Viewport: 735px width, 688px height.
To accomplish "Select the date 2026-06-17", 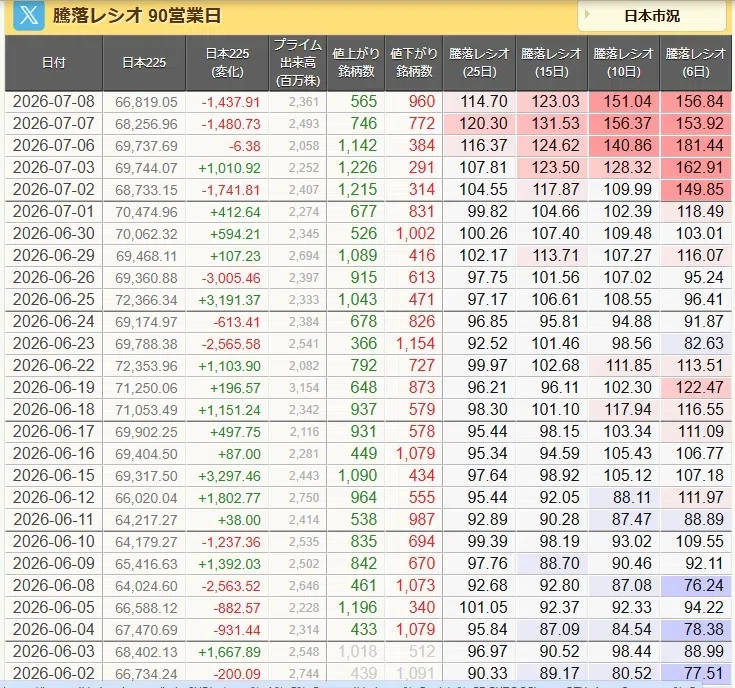I will coord(53,432).
